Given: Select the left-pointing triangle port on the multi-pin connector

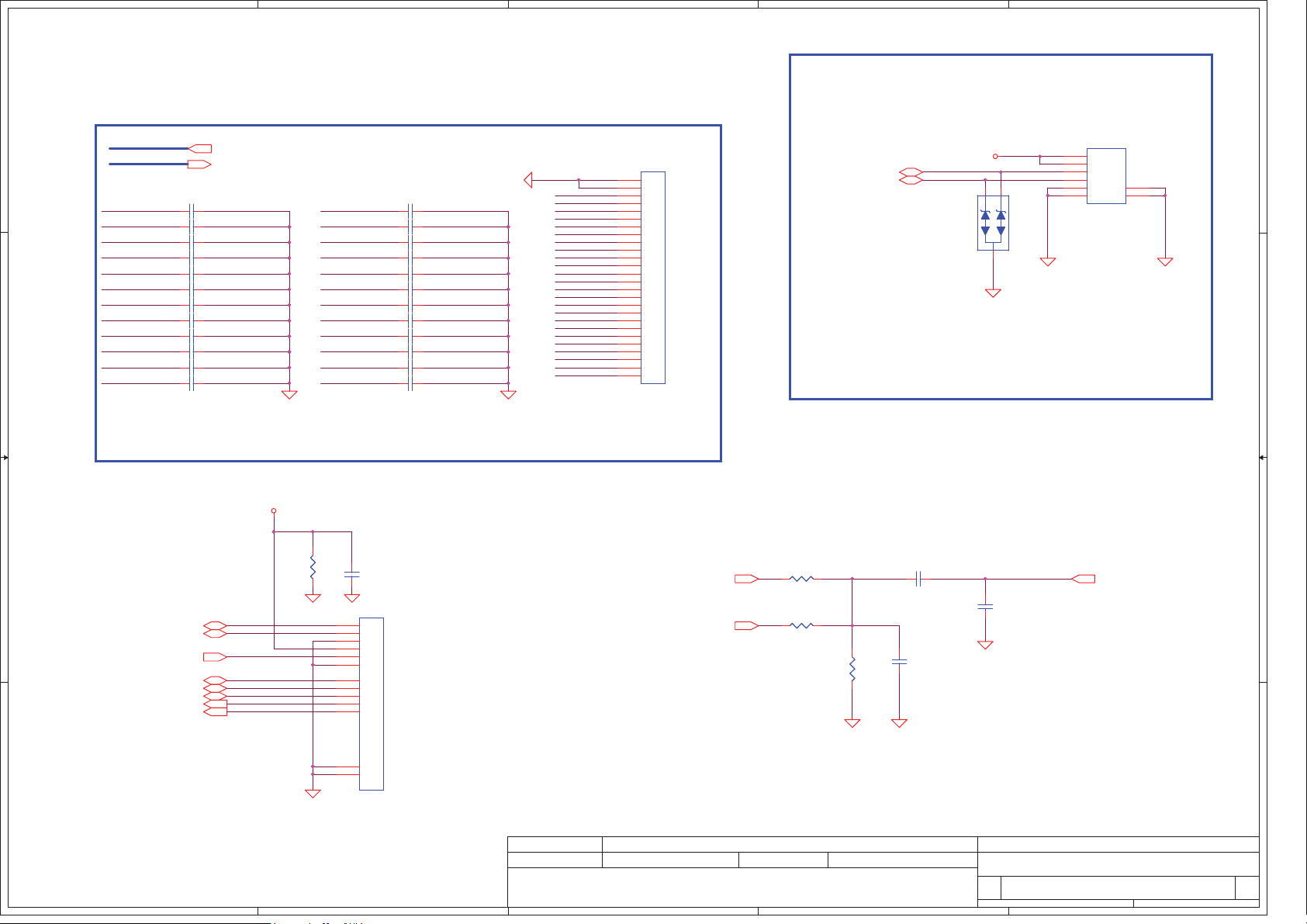Looking at the screenshot, I should pyautogui.click(x=528, y=180).
